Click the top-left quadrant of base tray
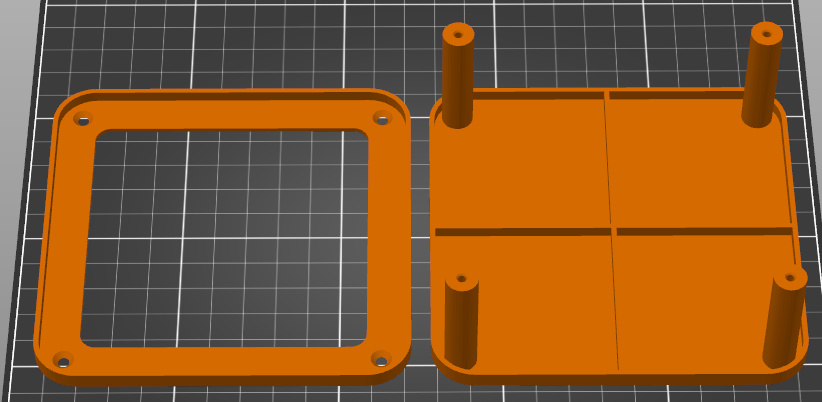The width and height of the screenshot is (822, 402). click(530, 160)
